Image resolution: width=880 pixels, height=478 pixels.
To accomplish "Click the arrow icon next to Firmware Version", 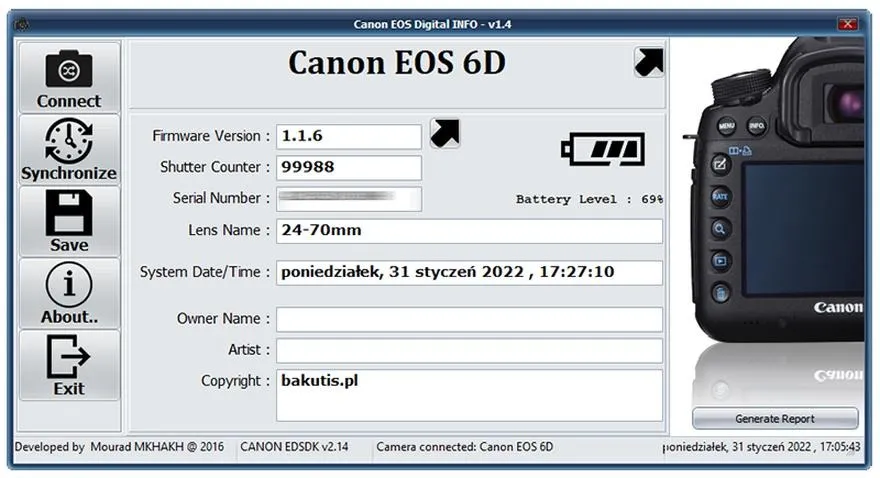I will click(445, 134).
